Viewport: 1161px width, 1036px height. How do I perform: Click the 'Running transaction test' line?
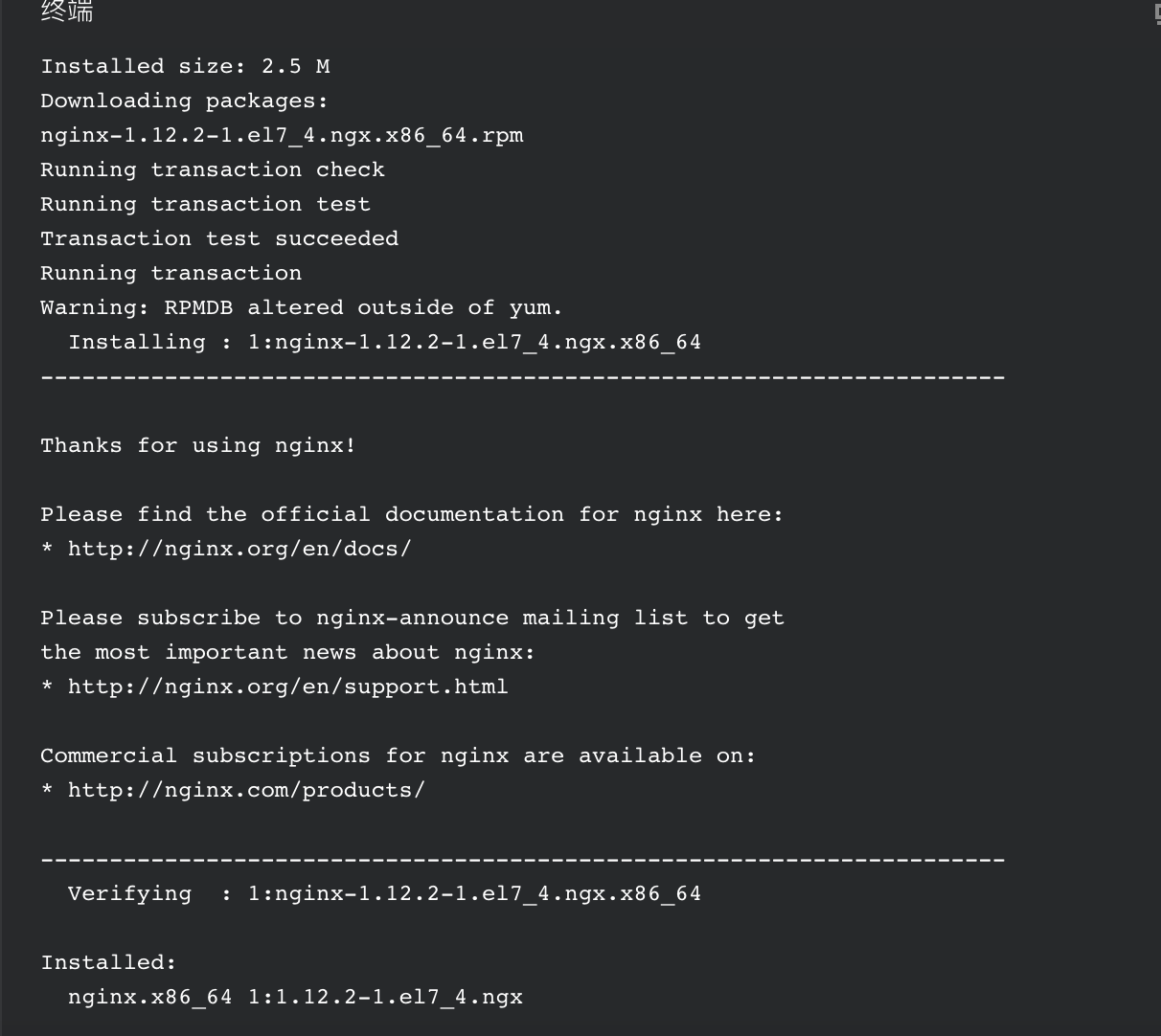(205, 204)
